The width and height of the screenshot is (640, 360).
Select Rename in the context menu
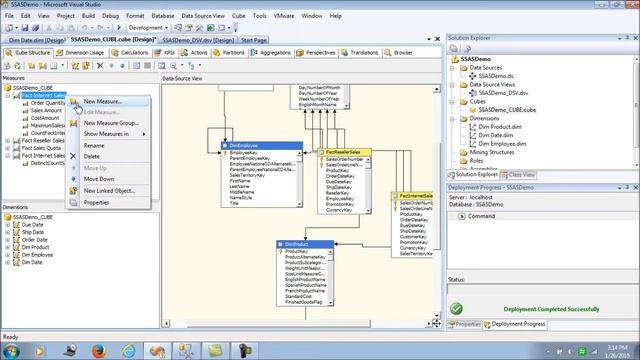(108, 145)
